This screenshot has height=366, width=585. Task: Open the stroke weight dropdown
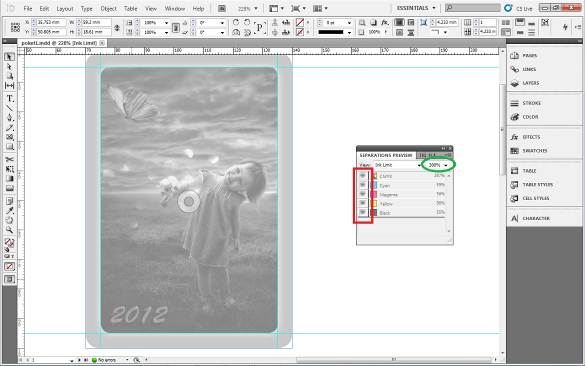pyautogui.click(x=349, y=23)
